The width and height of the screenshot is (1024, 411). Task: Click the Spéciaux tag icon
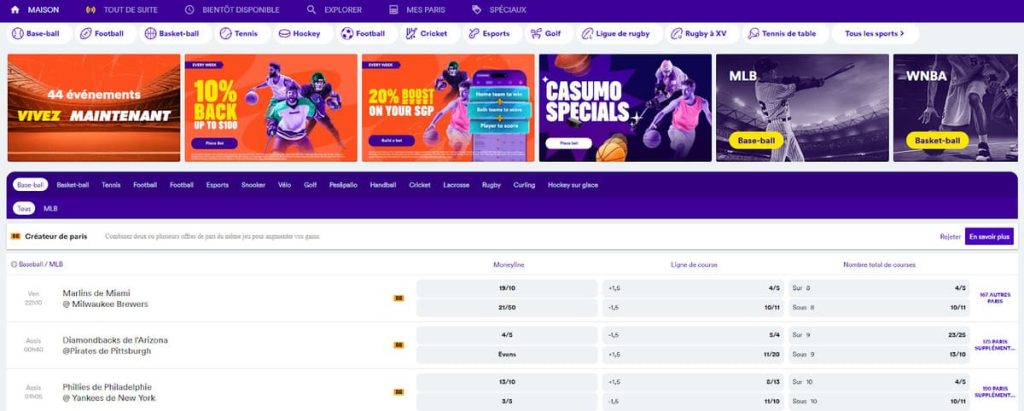pyautogui.click(x=476, y=10)
